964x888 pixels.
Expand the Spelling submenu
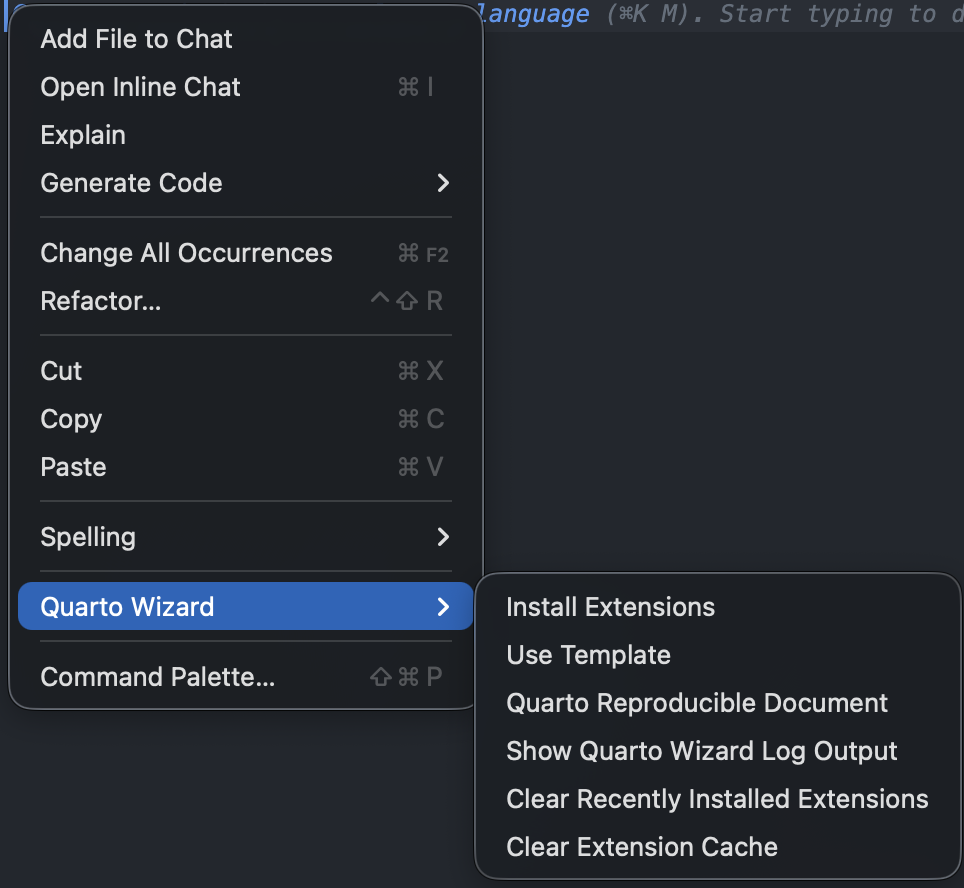[x=88, y=537]
